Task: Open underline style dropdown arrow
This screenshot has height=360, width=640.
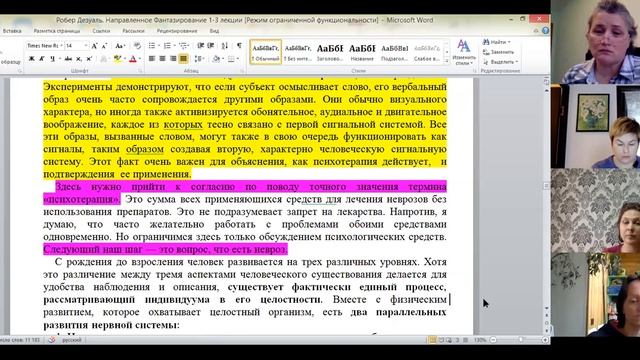Action: tap(59, 59)
